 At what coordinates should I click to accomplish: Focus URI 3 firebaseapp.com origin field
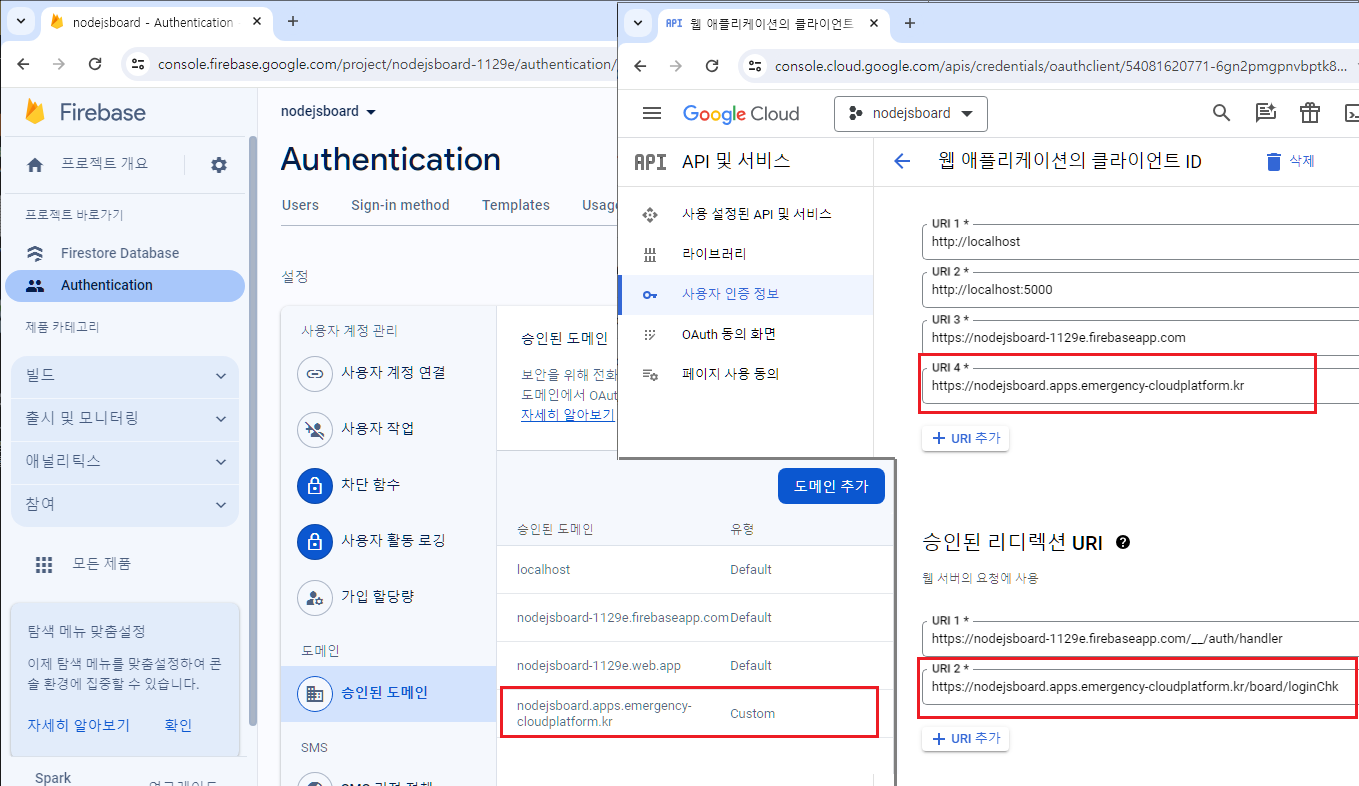click(x=1140, y=337)
